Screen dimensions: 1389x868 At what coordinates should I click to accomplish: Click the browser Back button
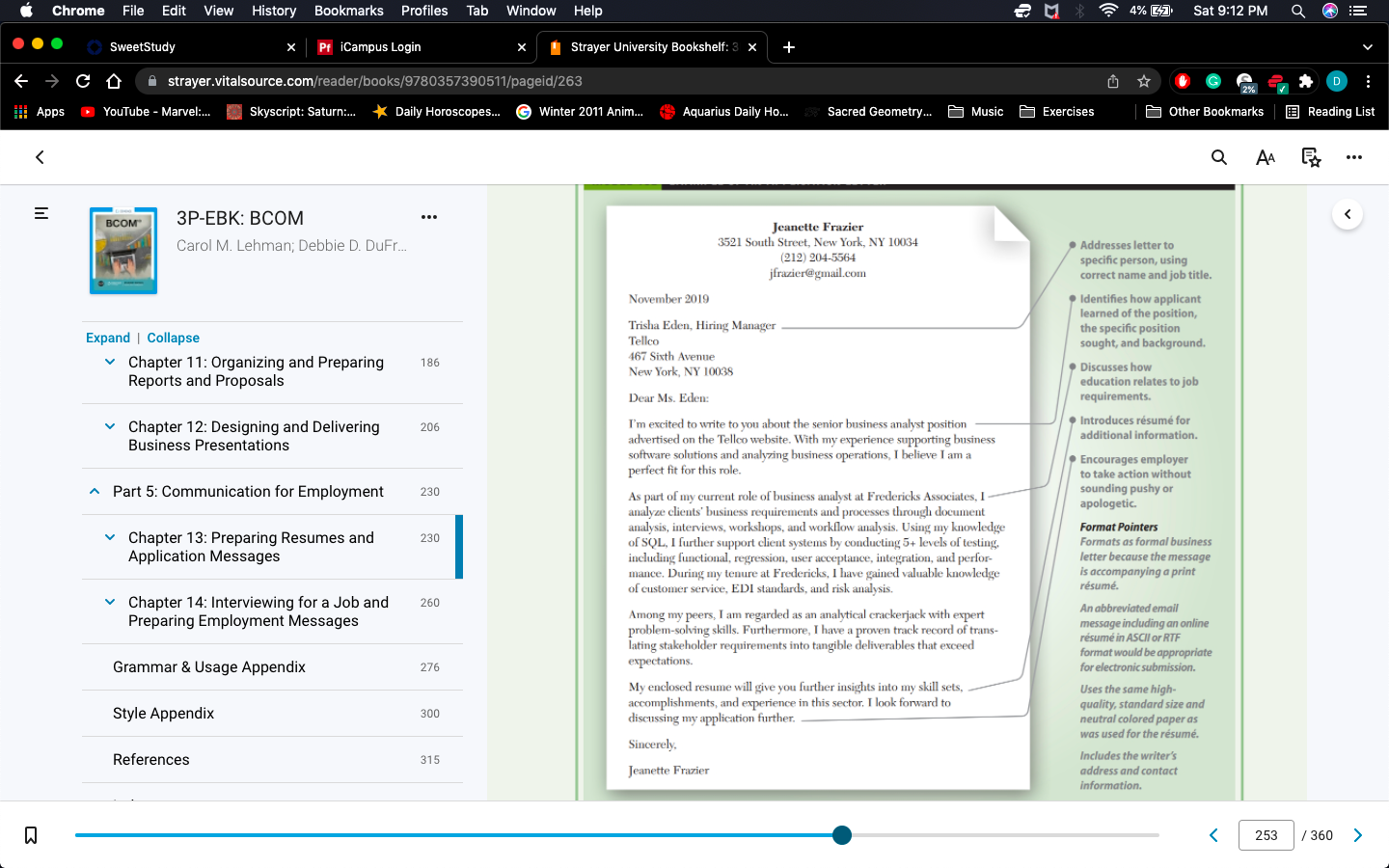21,81
